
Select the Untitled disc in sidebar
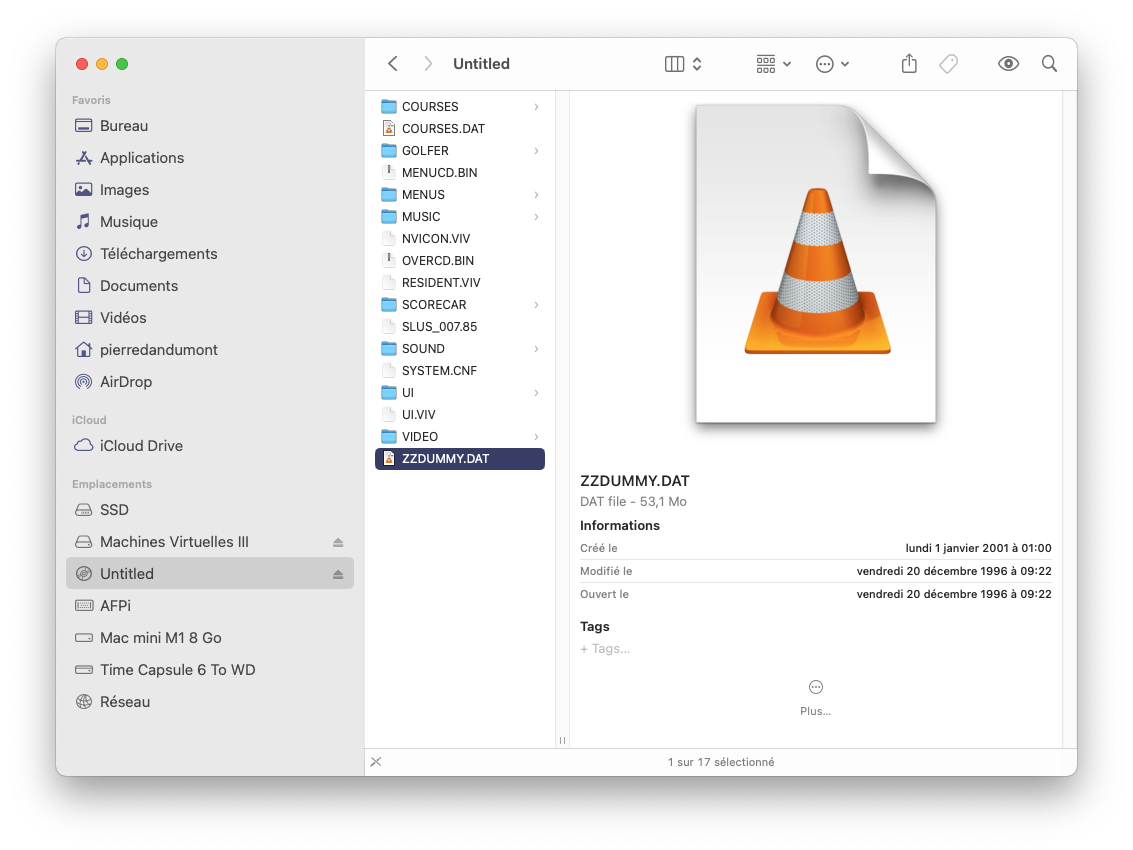tap(210, 573)
